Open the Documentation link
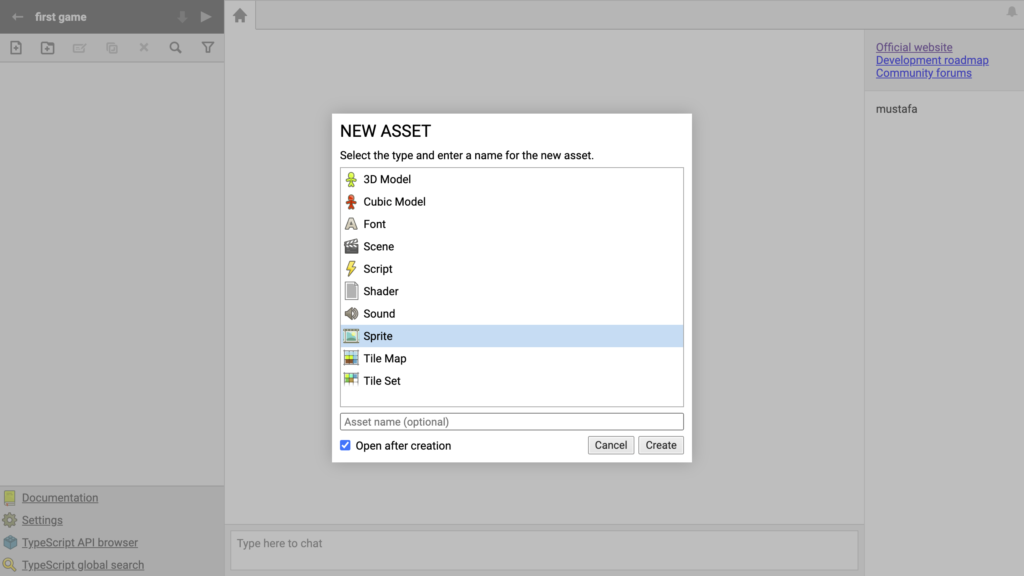The height and width of the screenshot is (576, 1024). click(60, 498)
